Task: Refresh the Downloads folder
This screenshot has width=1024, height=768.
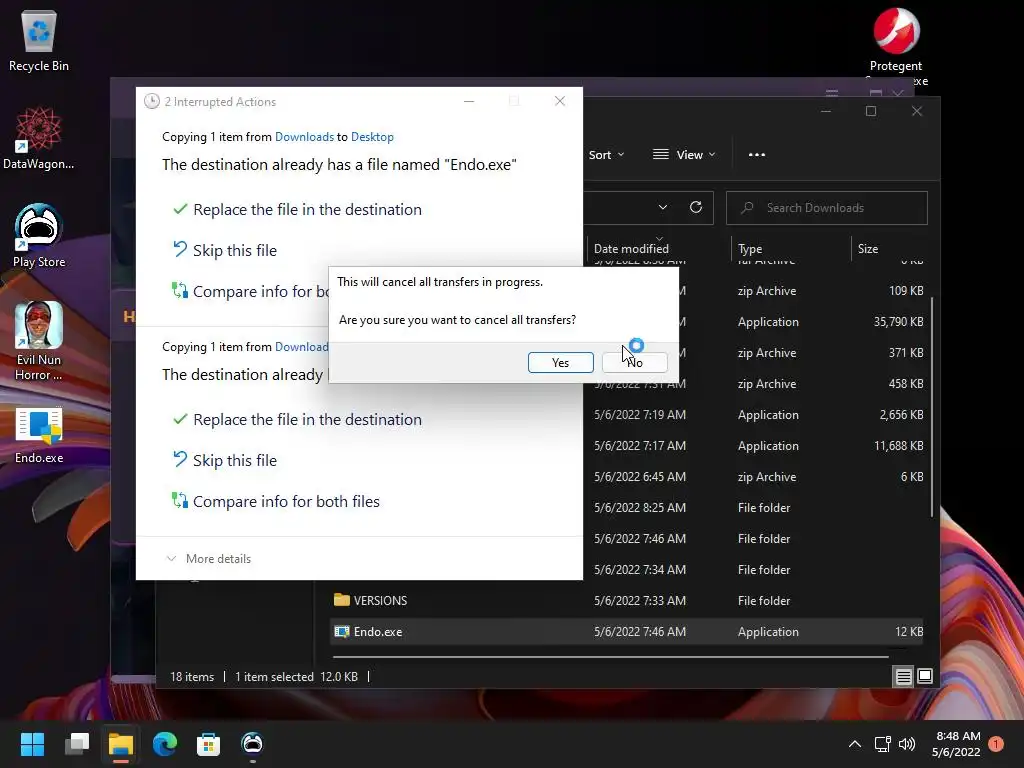Action: pyautogui.click(x=696, y=208)
